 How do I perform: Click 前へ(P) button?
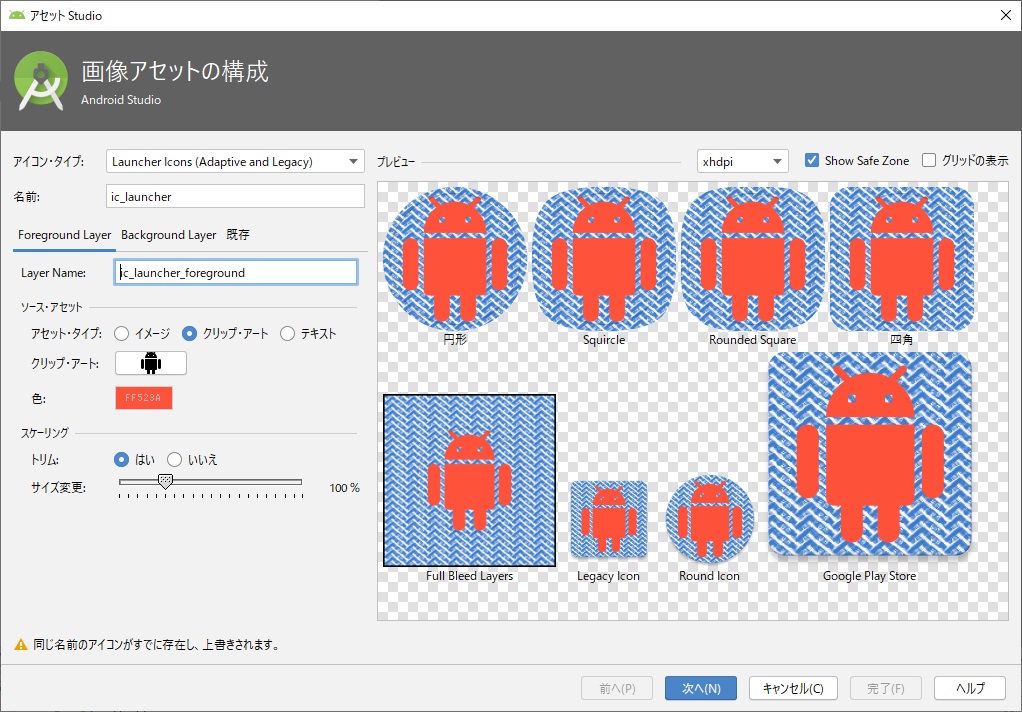617,689
